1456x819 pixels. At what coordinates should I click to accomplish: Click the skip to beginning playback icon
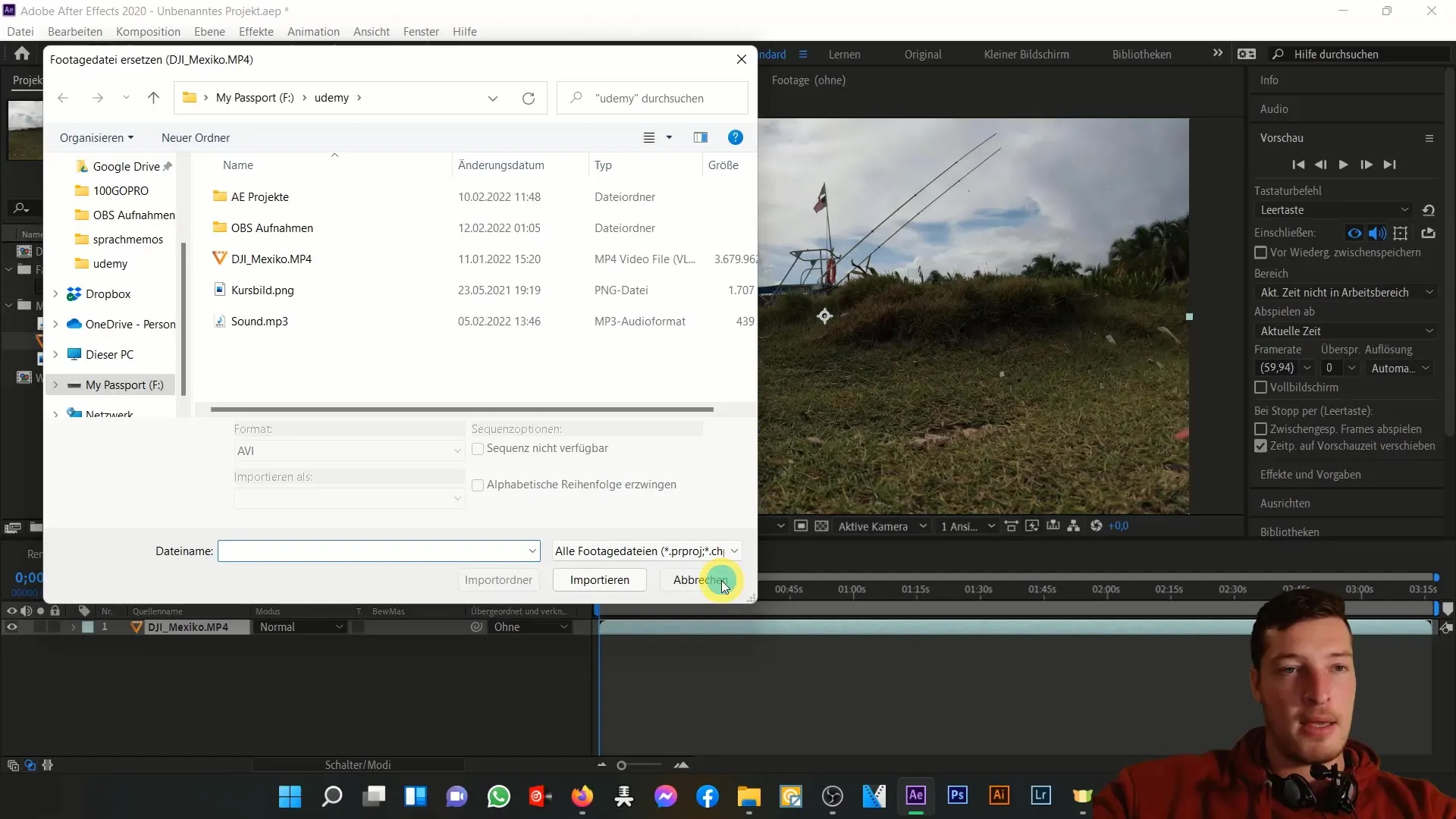(1297, 164)
